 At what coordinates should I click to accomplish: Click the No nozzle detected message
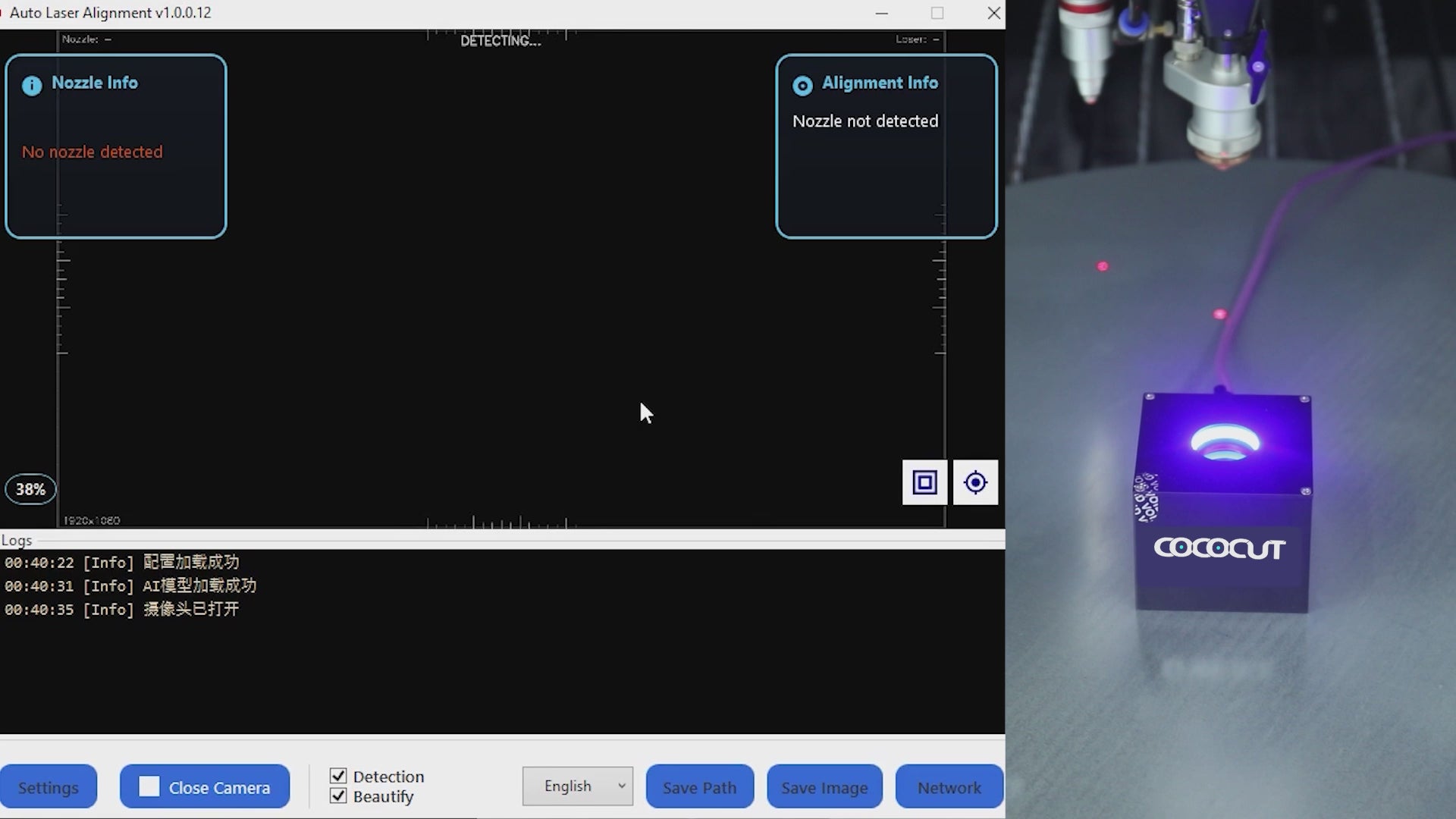click(x=93, y=152)
